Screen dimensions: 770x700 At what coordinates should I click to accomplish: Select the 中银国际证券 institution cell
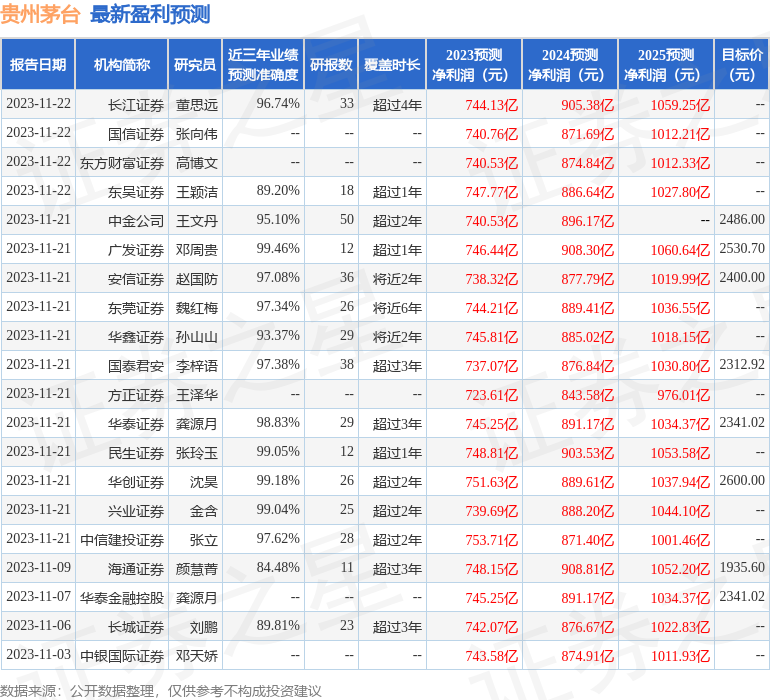tap(122, 655)
